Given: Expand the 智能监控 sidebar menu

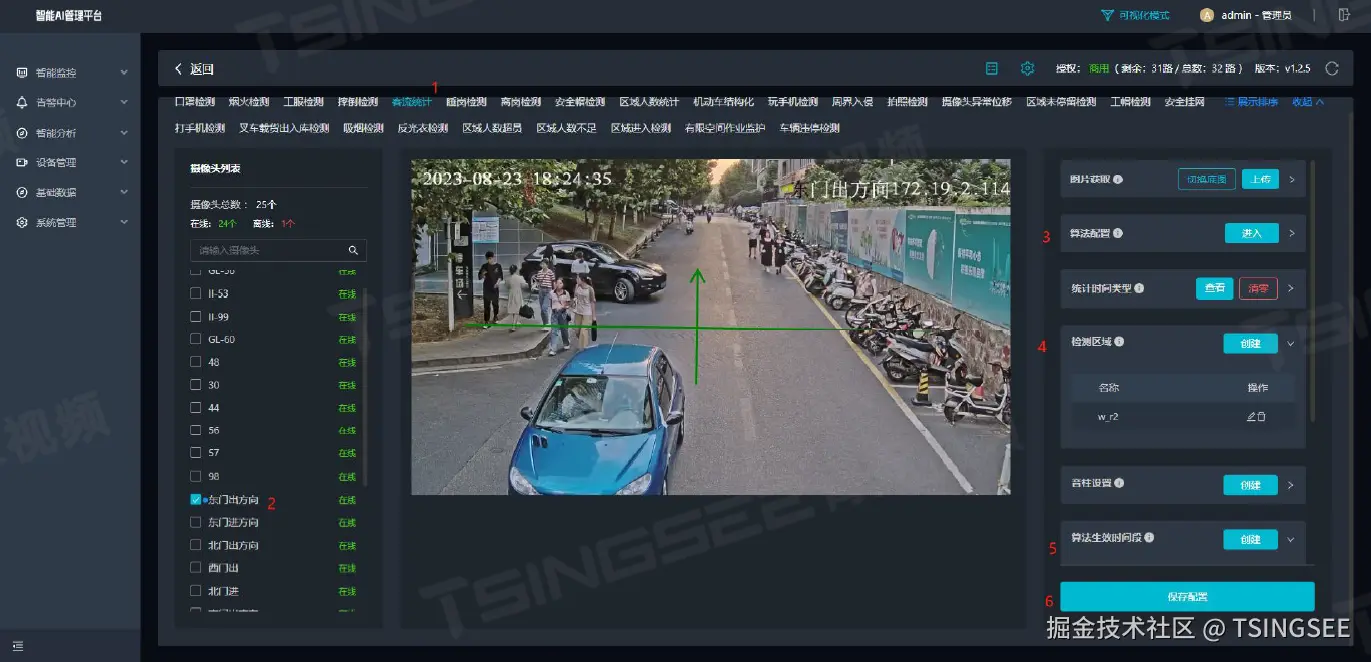Looking at the screenshot, I should [124, 73].
